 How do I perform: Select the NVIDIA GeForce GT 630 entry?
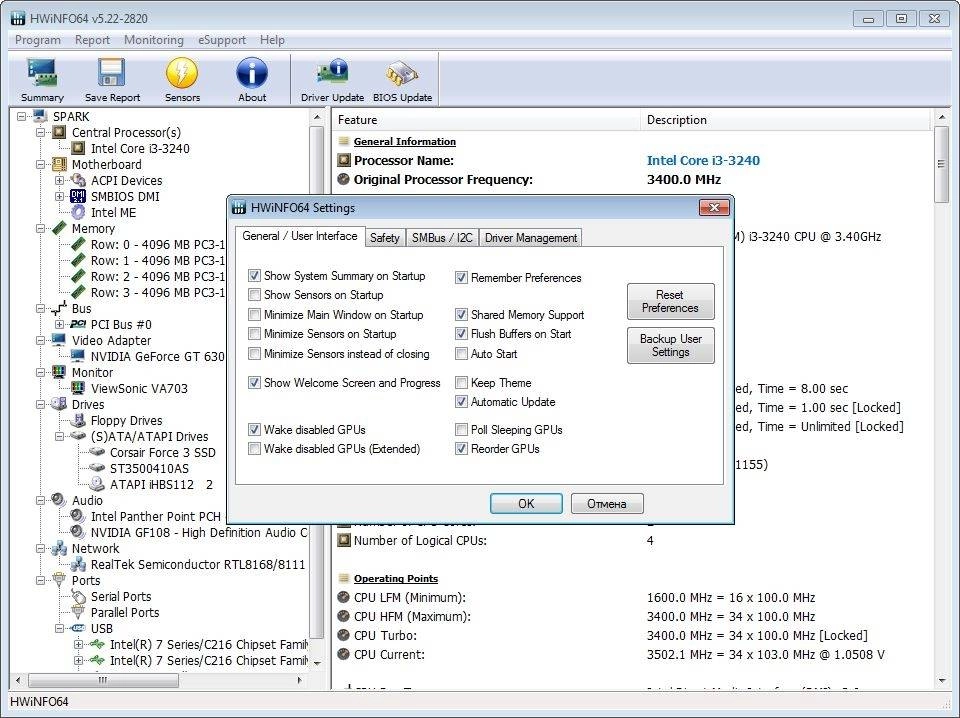(157, 356)
